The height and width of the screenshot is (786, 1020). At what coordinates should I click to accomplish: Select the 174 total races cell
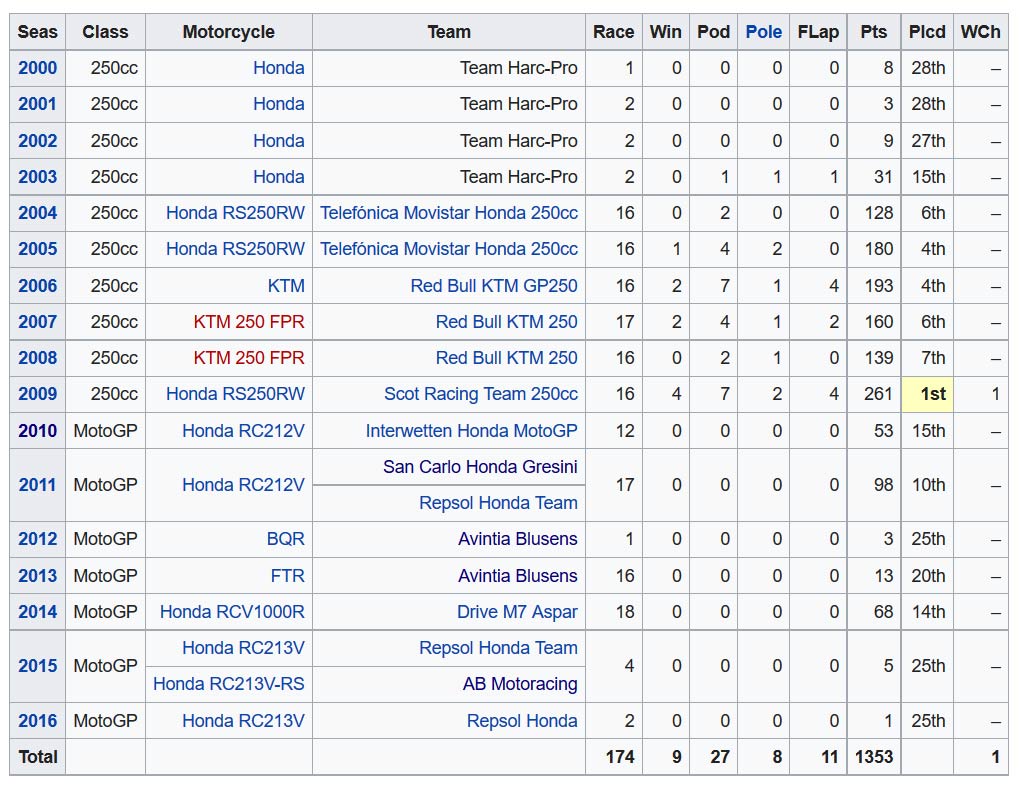[613, 757]
